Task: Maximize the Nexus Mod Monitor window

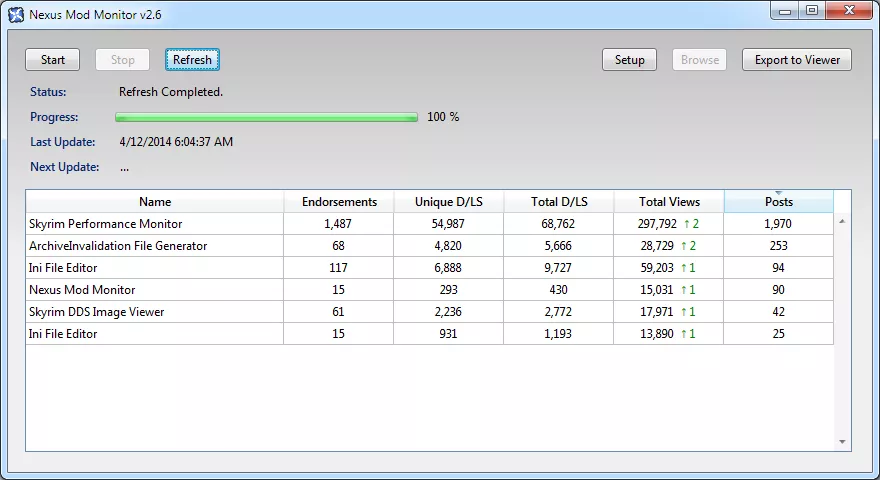Action: click(x=812, y=11)
